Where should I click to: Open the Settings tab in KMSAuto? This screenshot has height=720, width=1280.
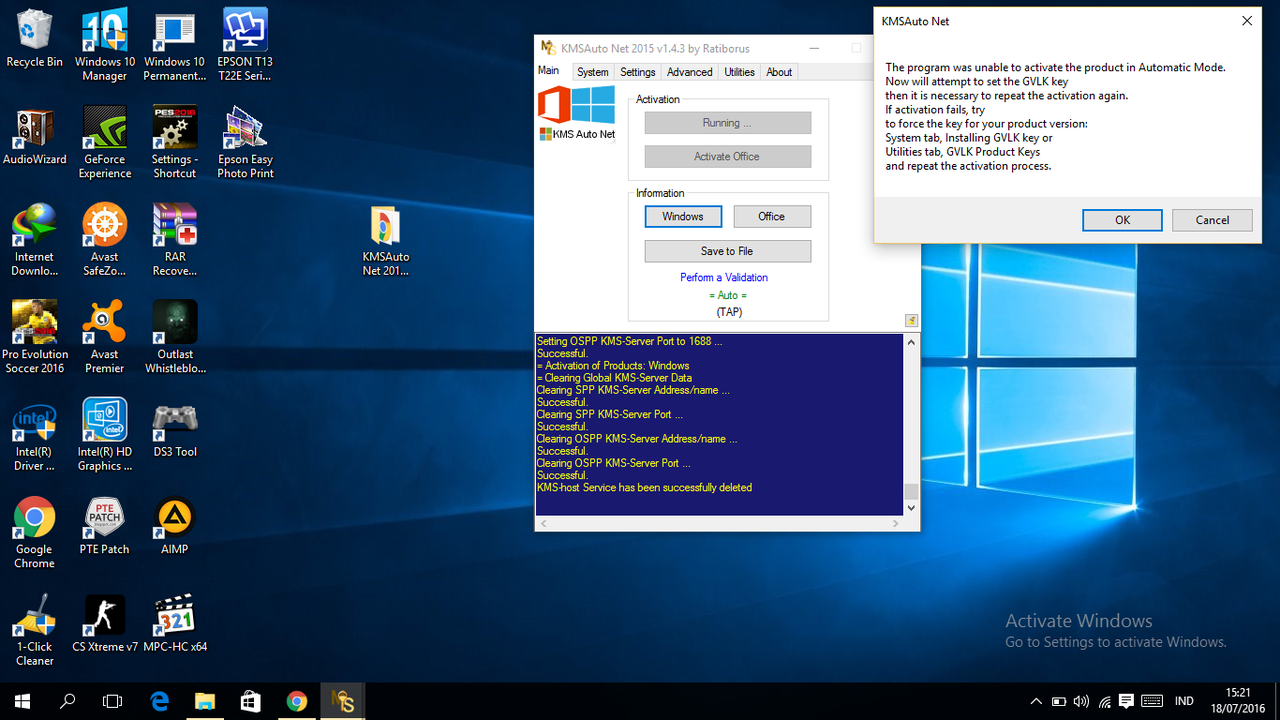tap(637, 72)
